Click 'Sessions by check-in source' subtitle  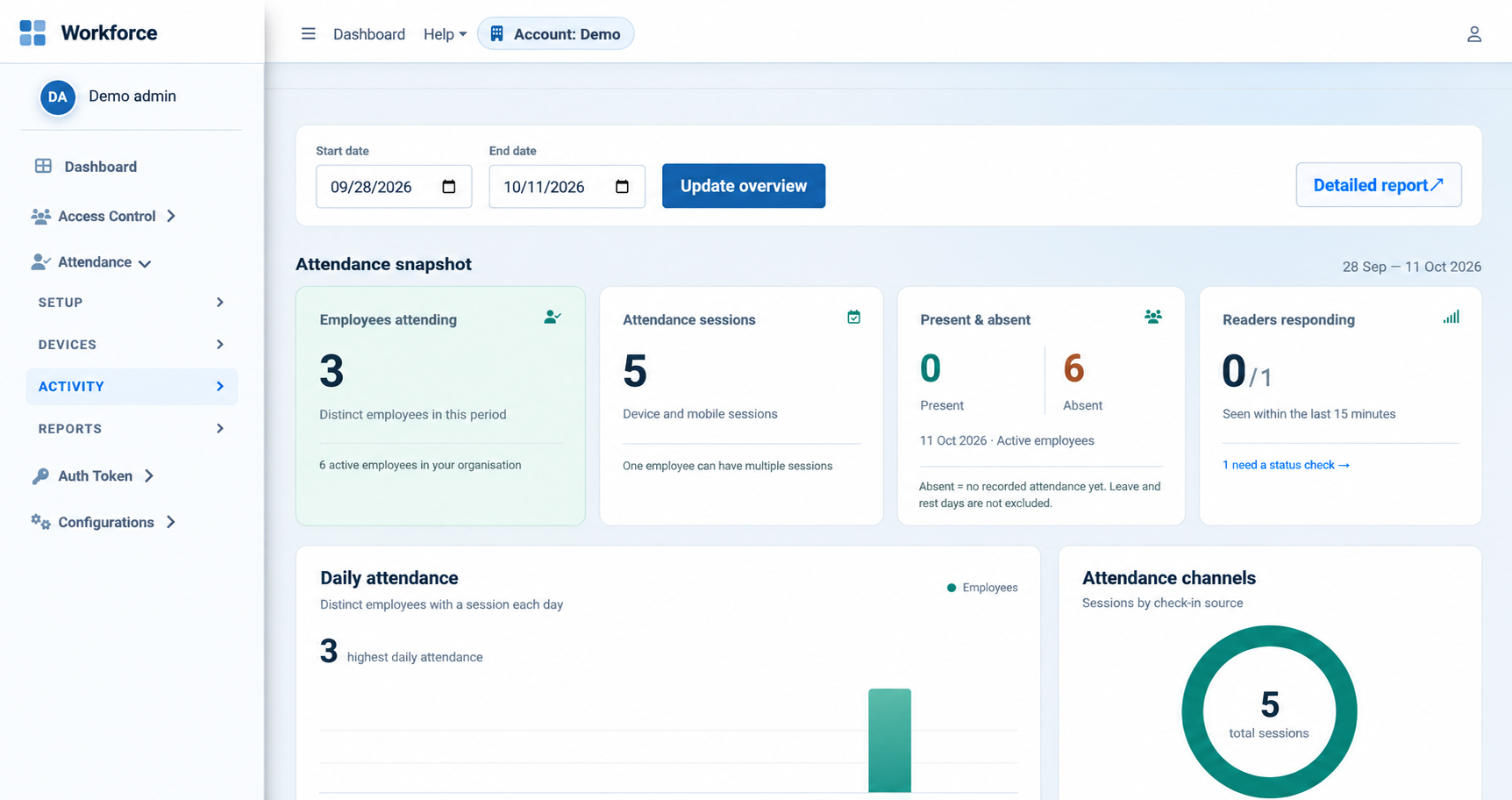(x=1162, y=603)
